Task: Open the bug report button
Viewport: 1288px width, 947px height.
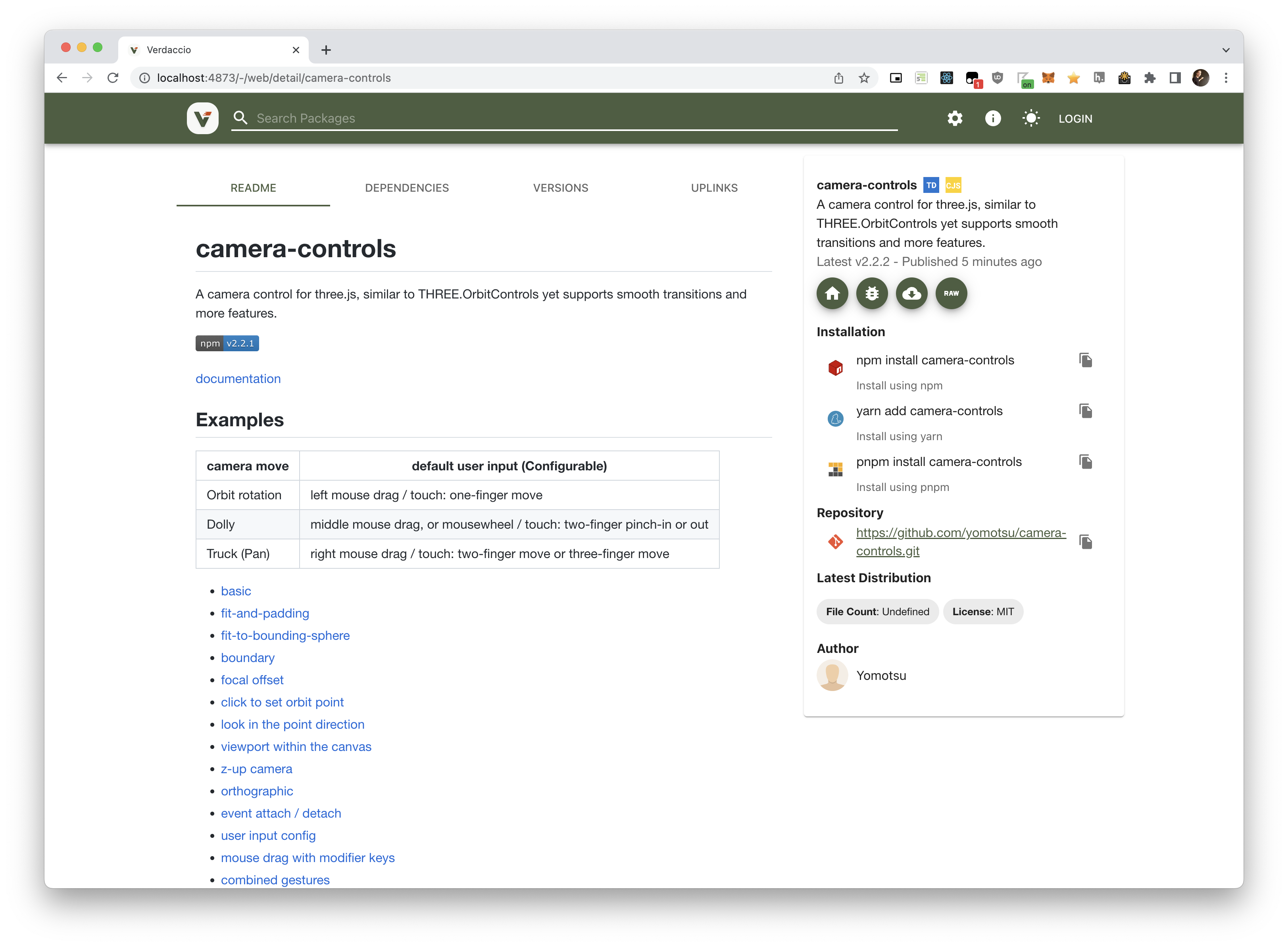Action: [871, 293]
